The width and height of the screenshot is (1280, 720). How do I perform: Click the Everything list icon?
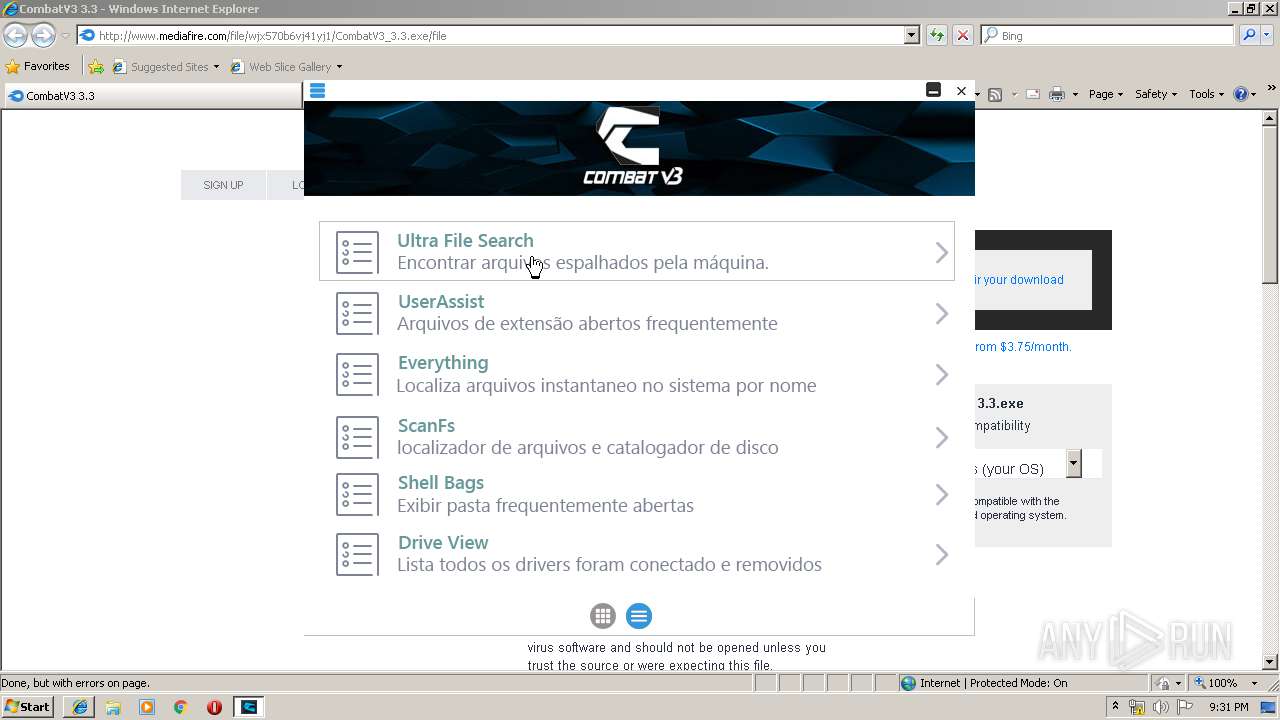coord(357,375)
